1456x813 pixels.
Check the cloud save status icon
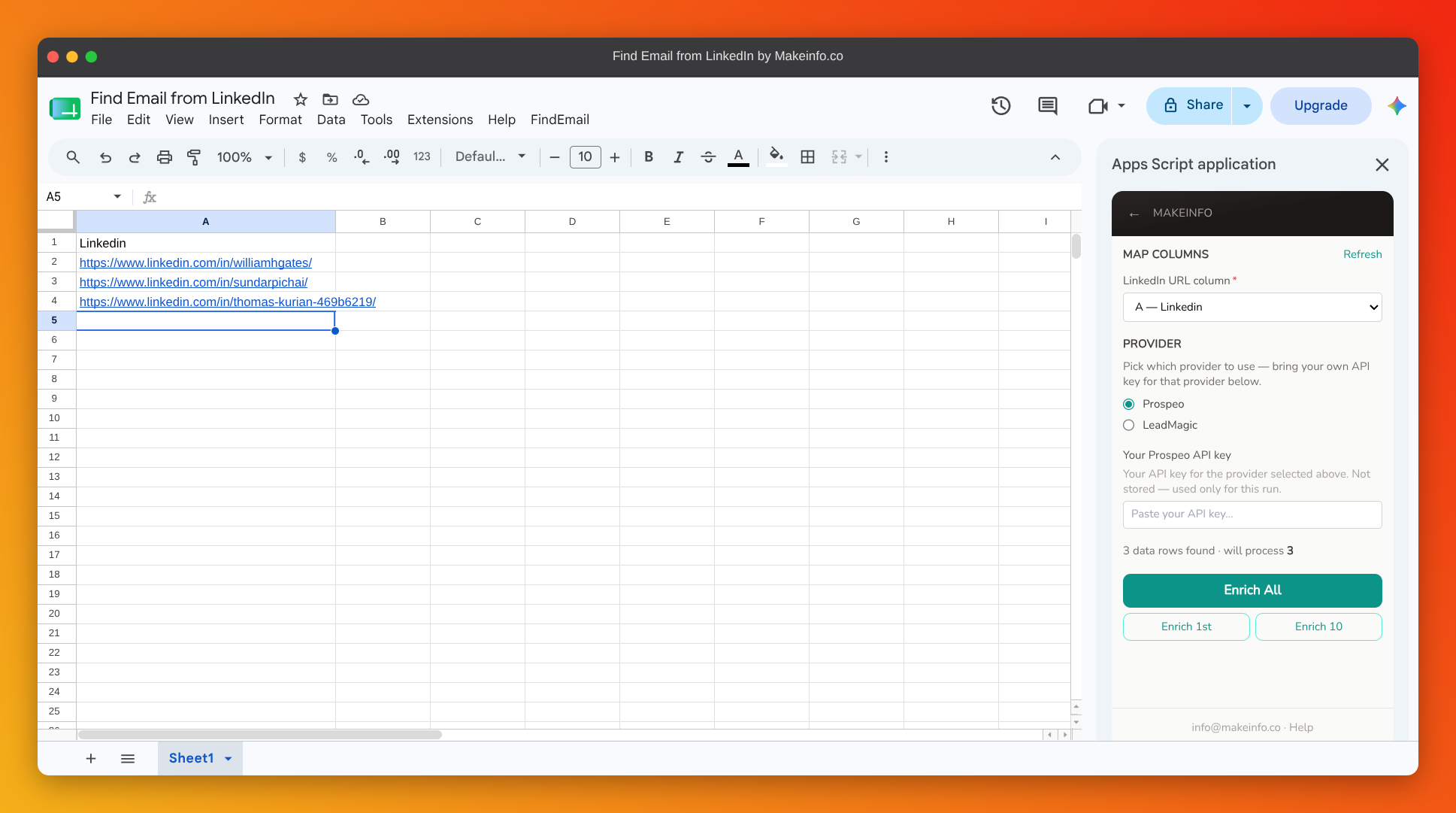[361, 99]
